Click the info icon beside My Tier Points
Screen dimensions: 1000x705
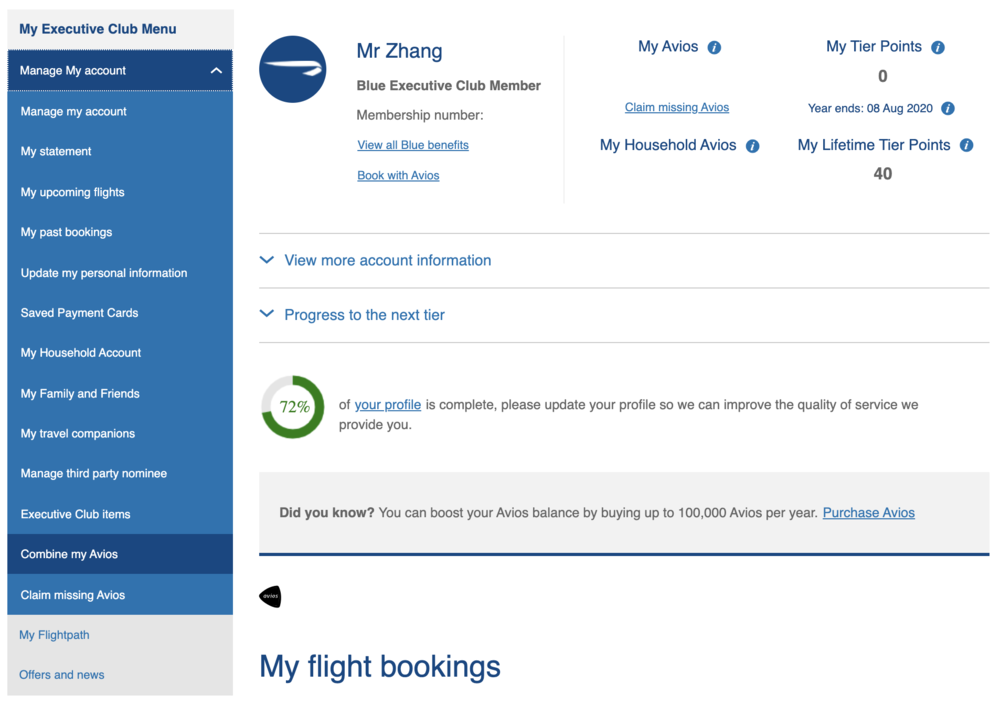[x=938, y=47]
